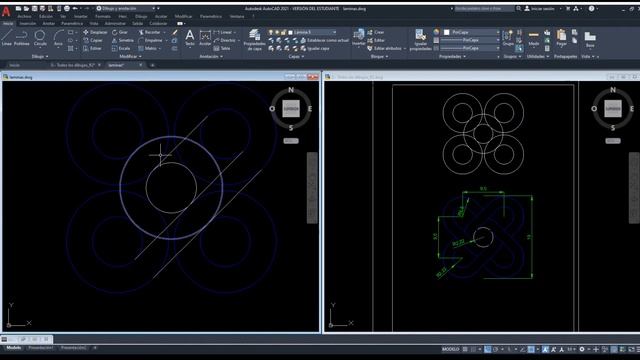
Task: Click the new drawing tab plus button
Action: (x=152, y=65)
